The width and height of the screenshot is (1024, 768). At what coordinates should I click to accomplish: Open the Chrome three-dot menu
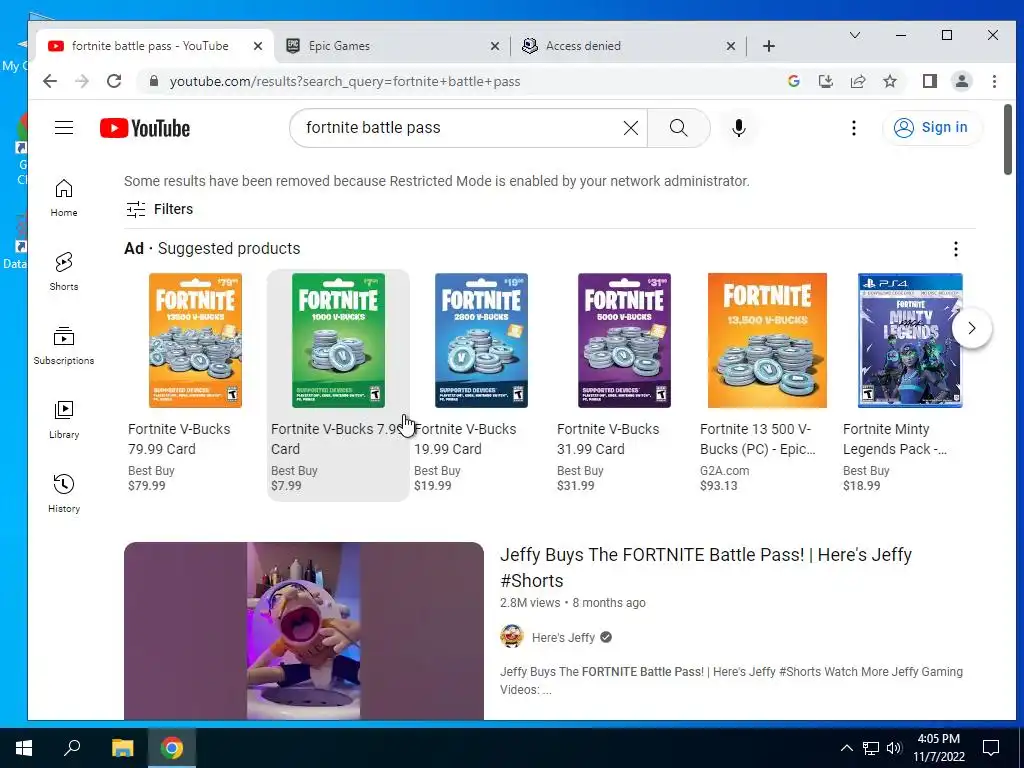click(994, 81)
